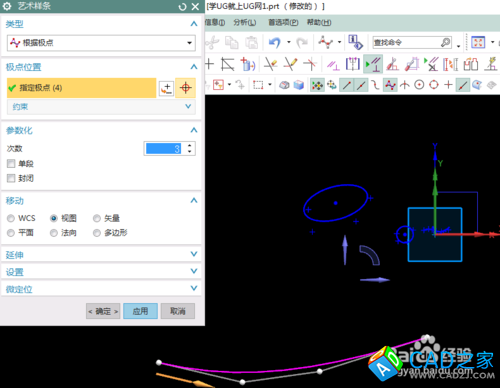Open the point constructor icon beside 指定极点

point(166,88)
